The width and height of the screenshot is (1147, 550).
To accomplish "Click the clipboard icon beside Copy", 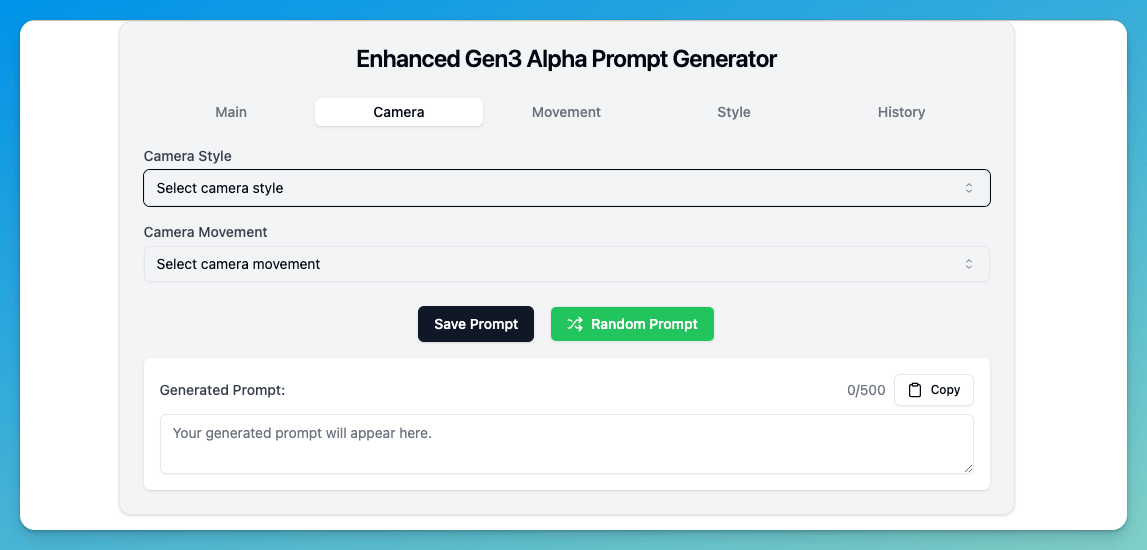I will click(x=915, y=390).
